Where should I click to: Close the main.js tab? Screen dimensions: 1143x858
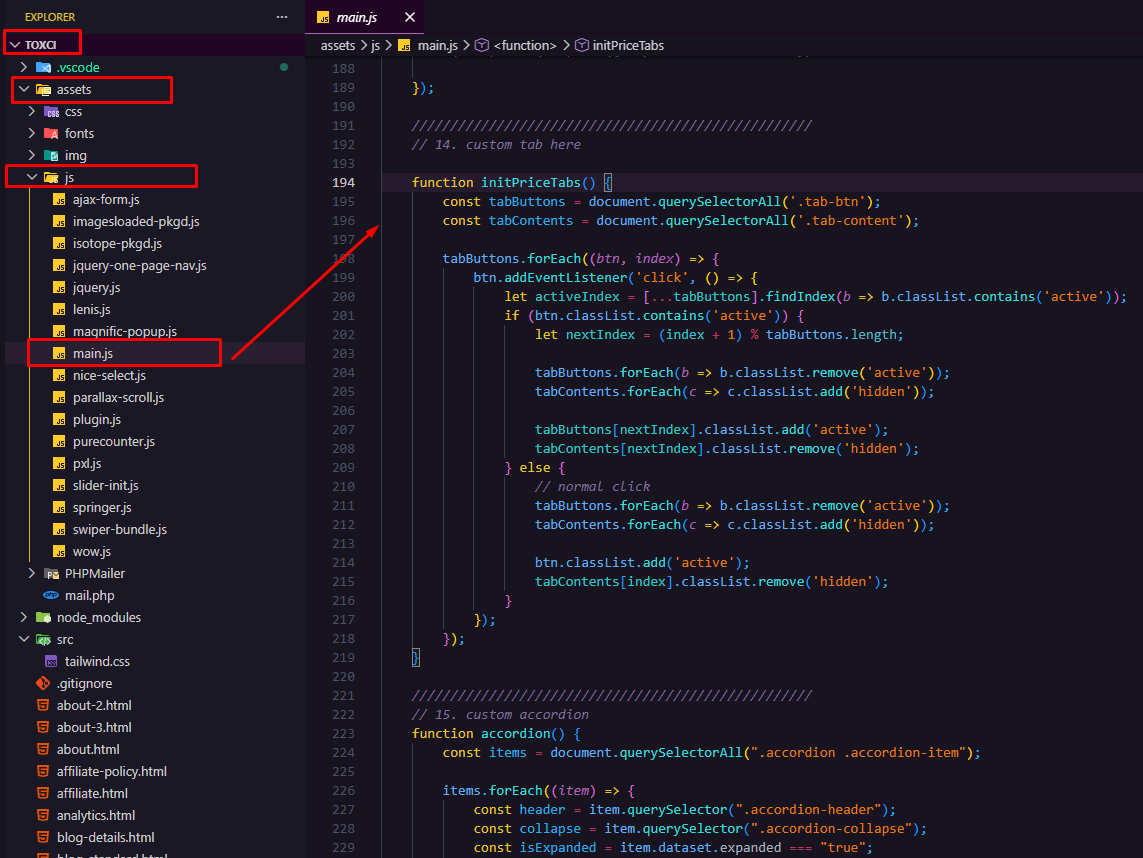coord(410,17)
